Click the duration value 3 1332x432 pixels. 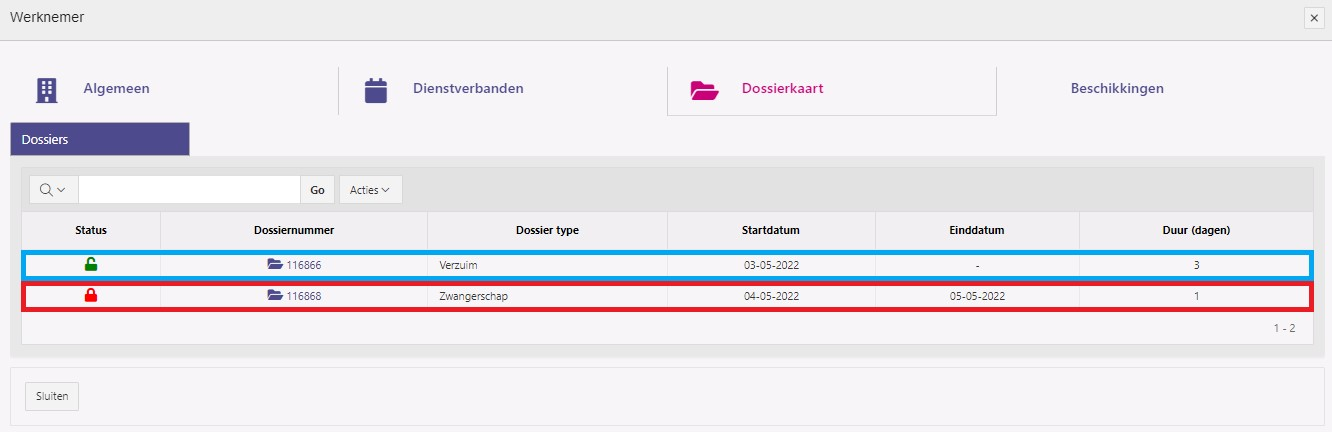click(x=1196, y=265)
